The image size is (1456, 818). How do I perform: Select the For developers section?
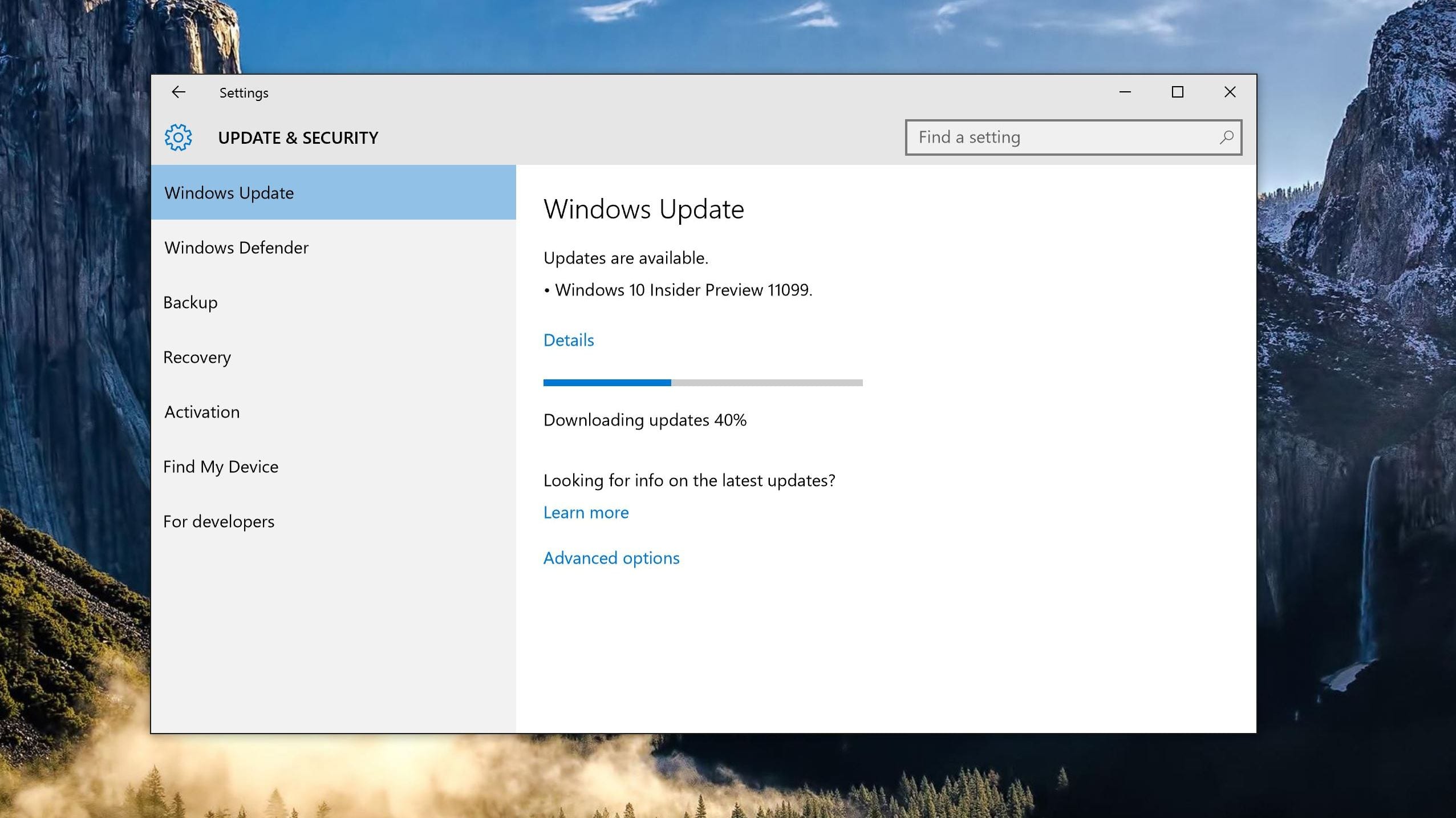tap(219, 521)
